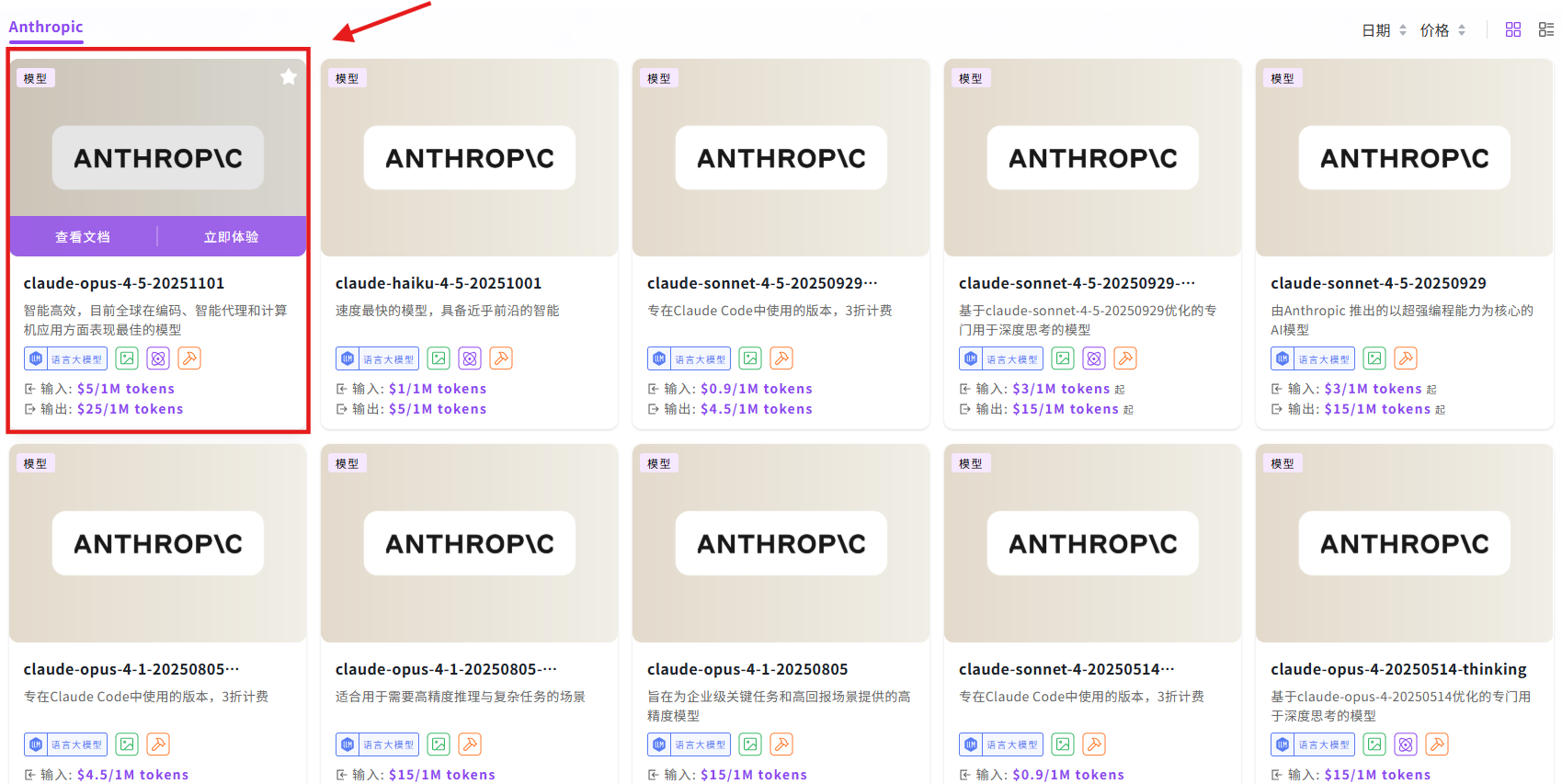Click green image icon under claude-opus-4-5-20251101
The width and height of the screenshot is (1562, 784).
tap(127, 358)
